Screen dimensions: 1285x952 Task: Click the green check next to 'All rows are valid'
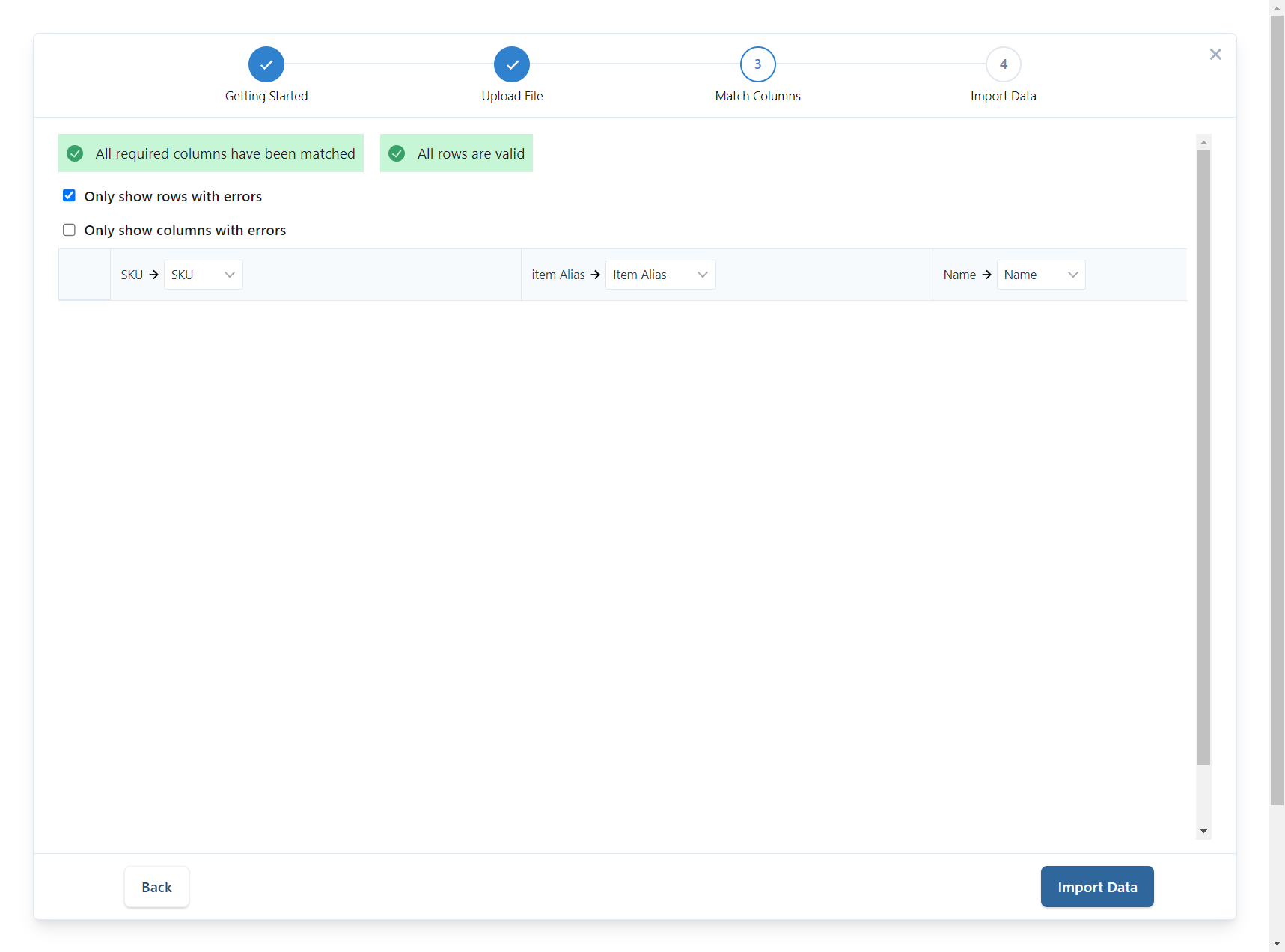click(397, 153)
